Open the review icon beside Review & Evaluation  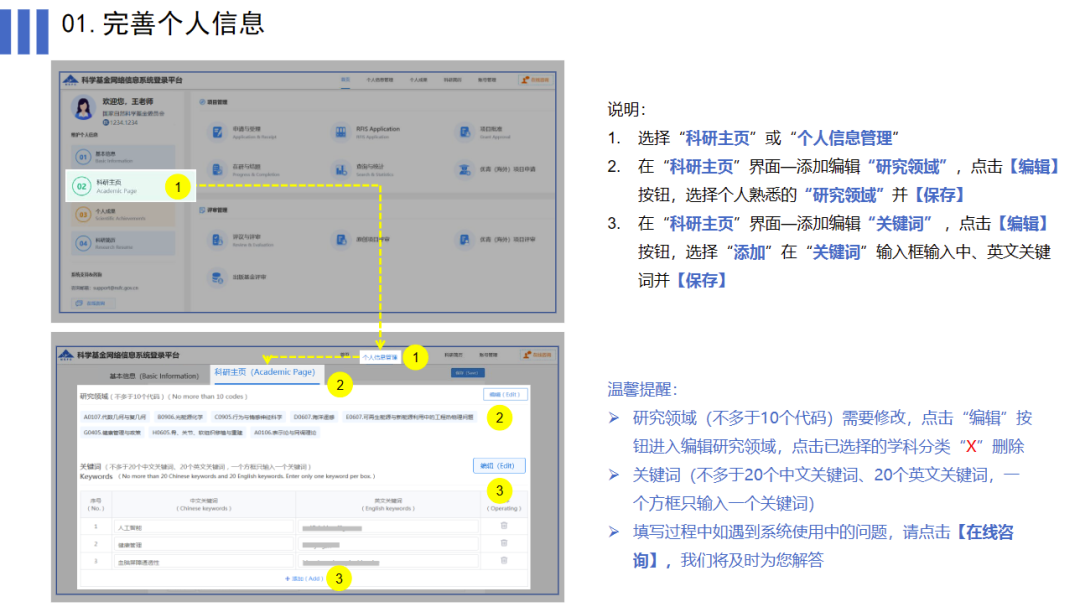pyautogui.click(x=218, y=240)
